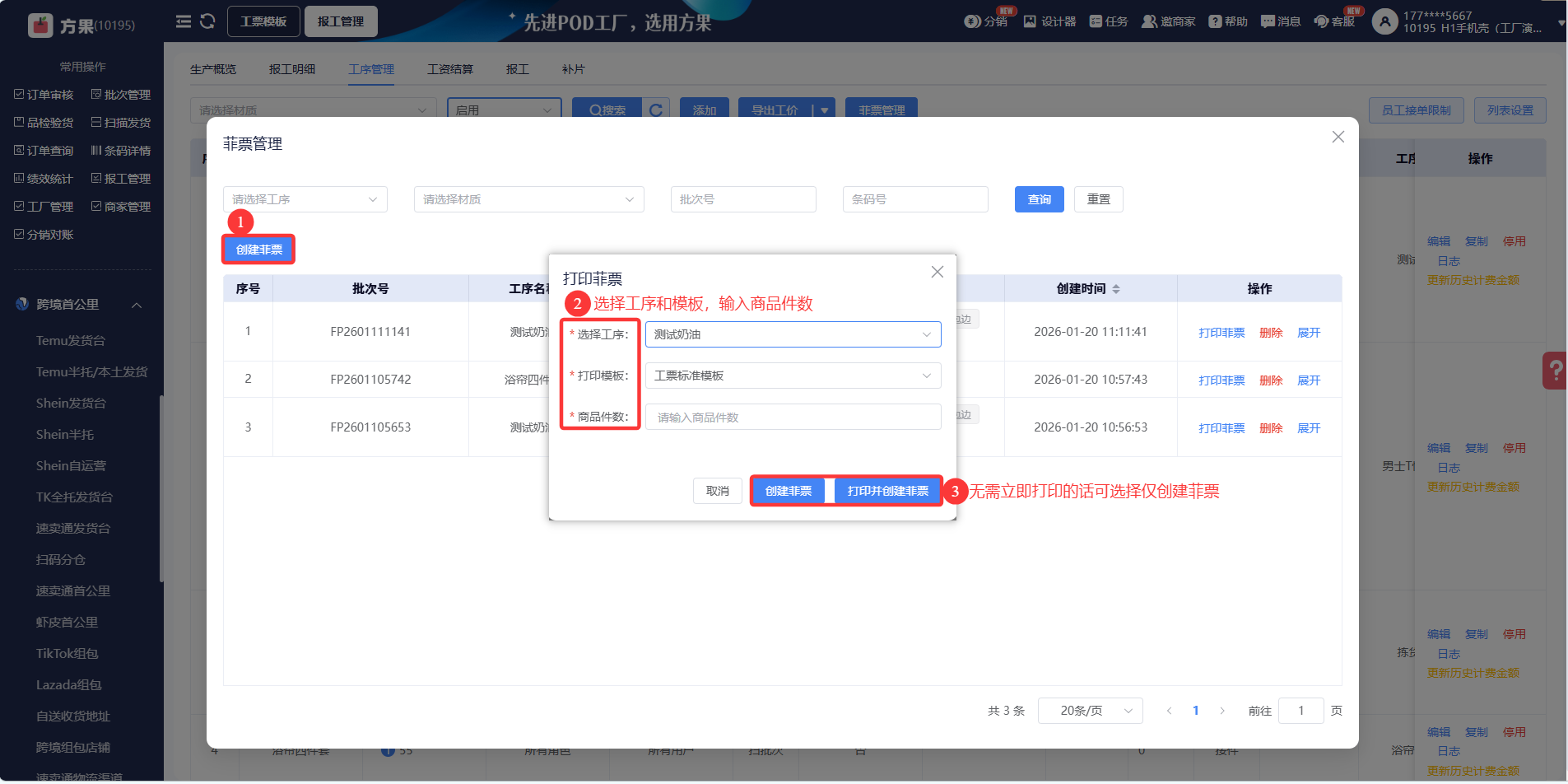This screenshot has height=784, width=1568.
Task: Toggle the sidebar menu collapse icon
Action: pos(184,21)
